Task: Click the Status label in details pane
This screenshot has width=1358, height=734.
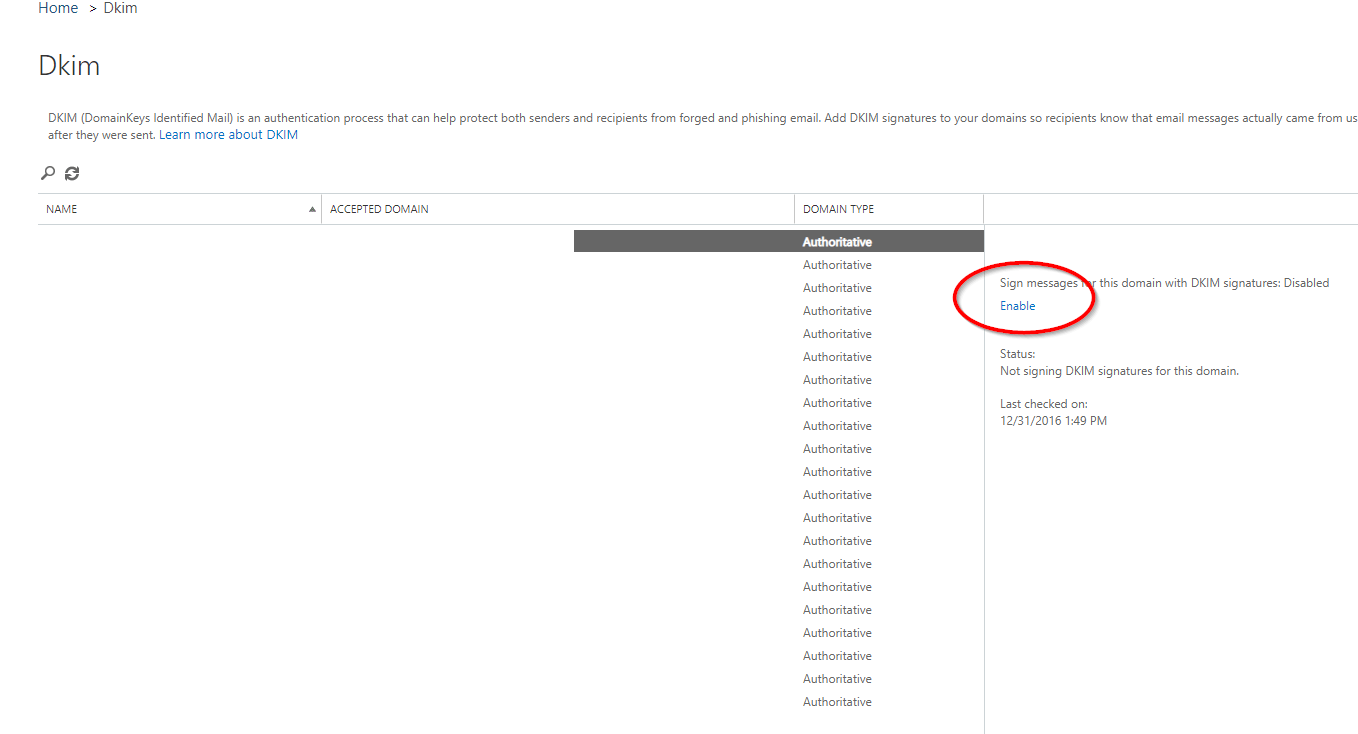Action: click(x=1017, y=354)
